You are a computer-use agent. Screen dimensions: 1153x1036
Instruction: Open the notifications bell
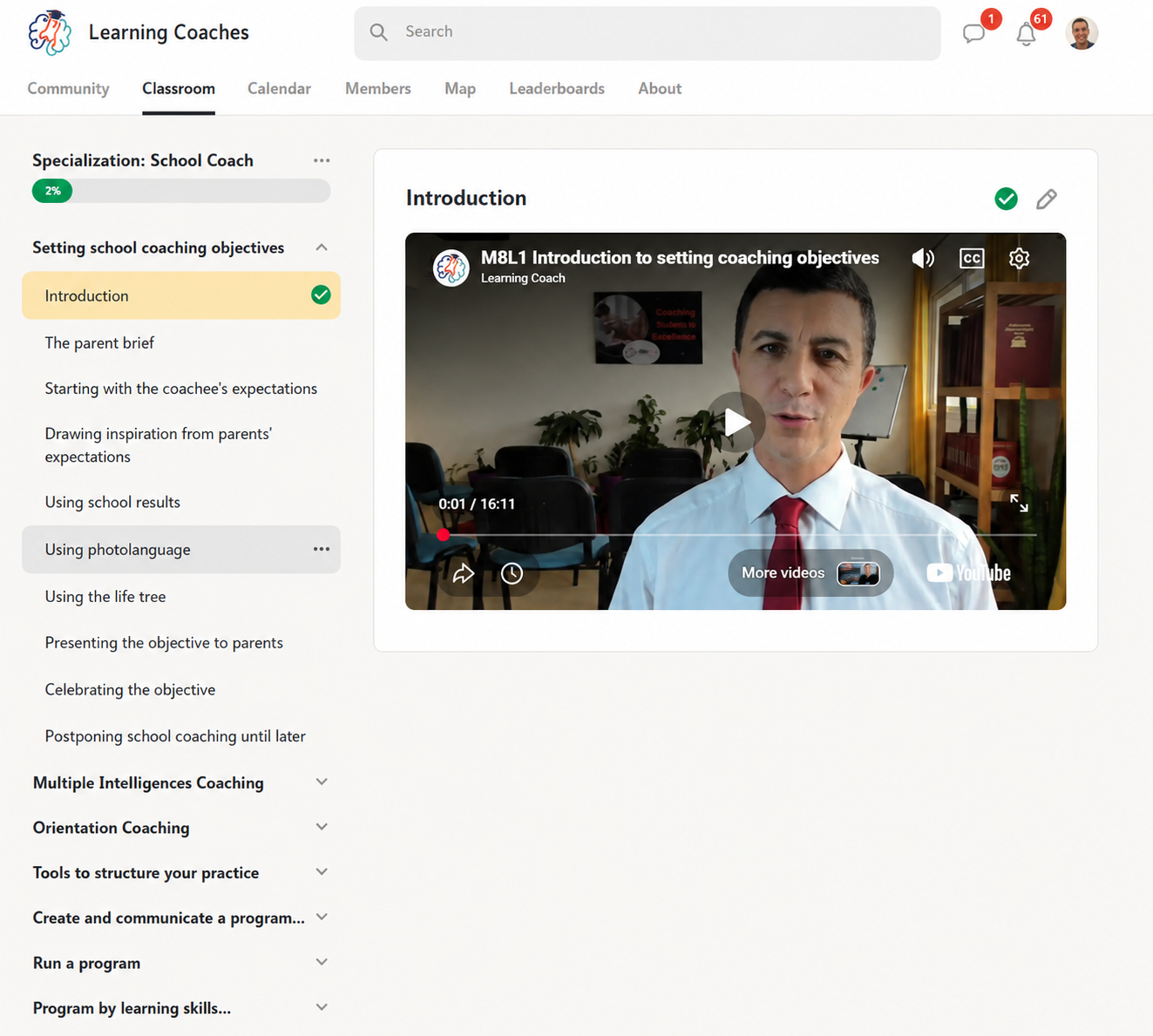(1026, 34)
